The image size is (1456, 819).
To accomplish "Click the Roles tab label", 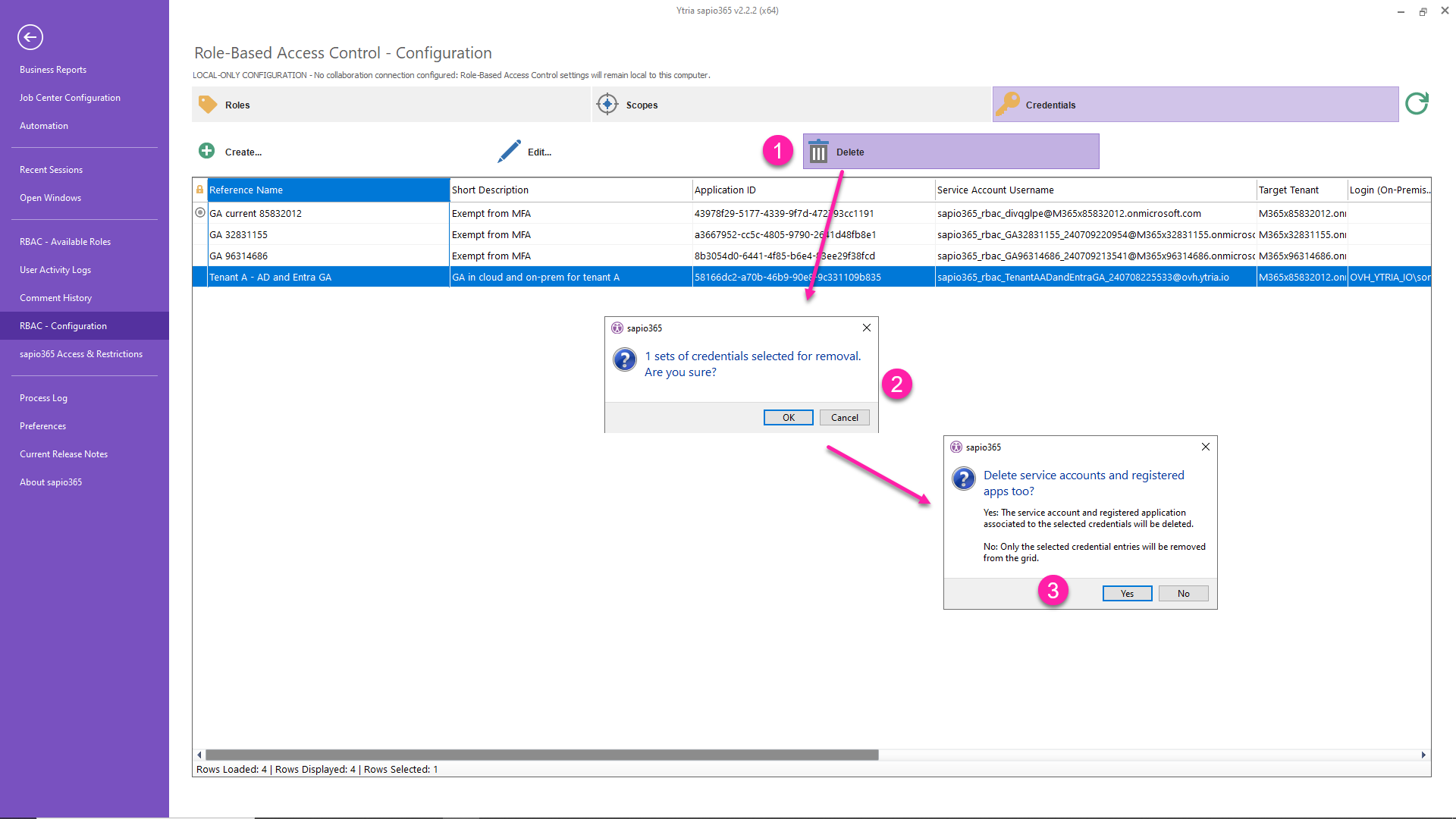I will click(239, 104).
